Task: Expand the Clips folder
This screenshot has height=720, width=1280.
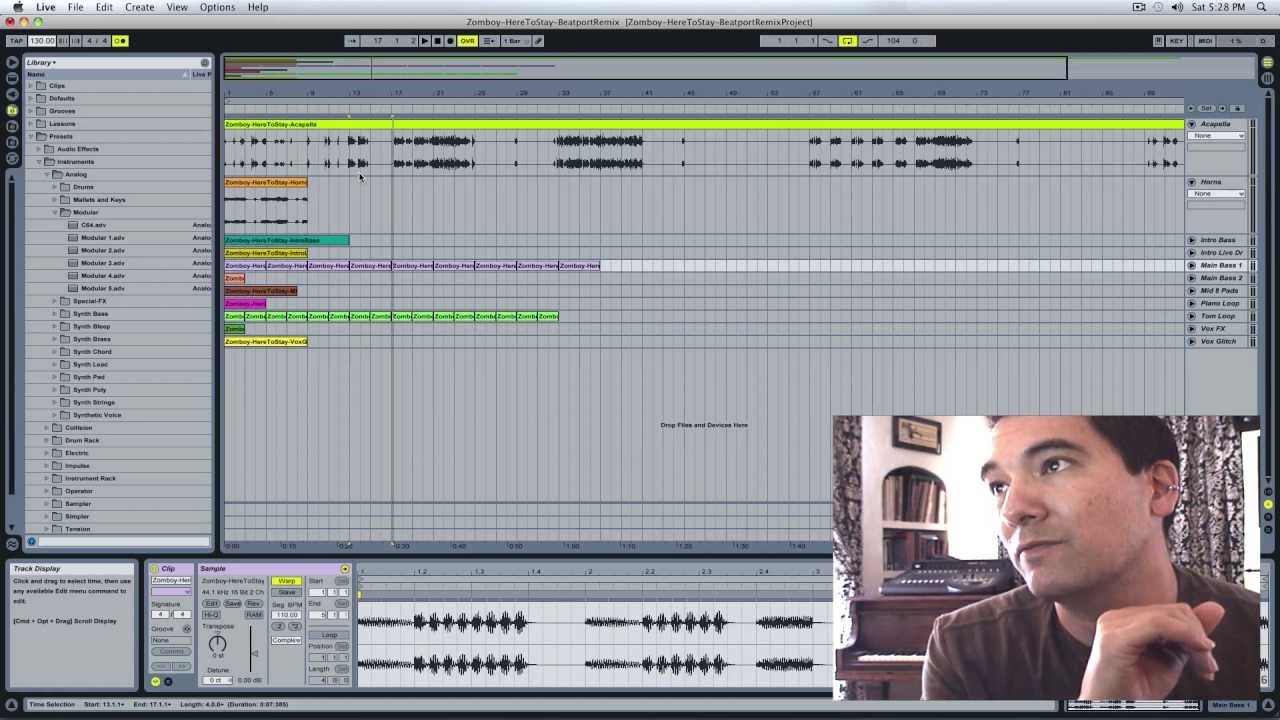Action: pos(30,86)
